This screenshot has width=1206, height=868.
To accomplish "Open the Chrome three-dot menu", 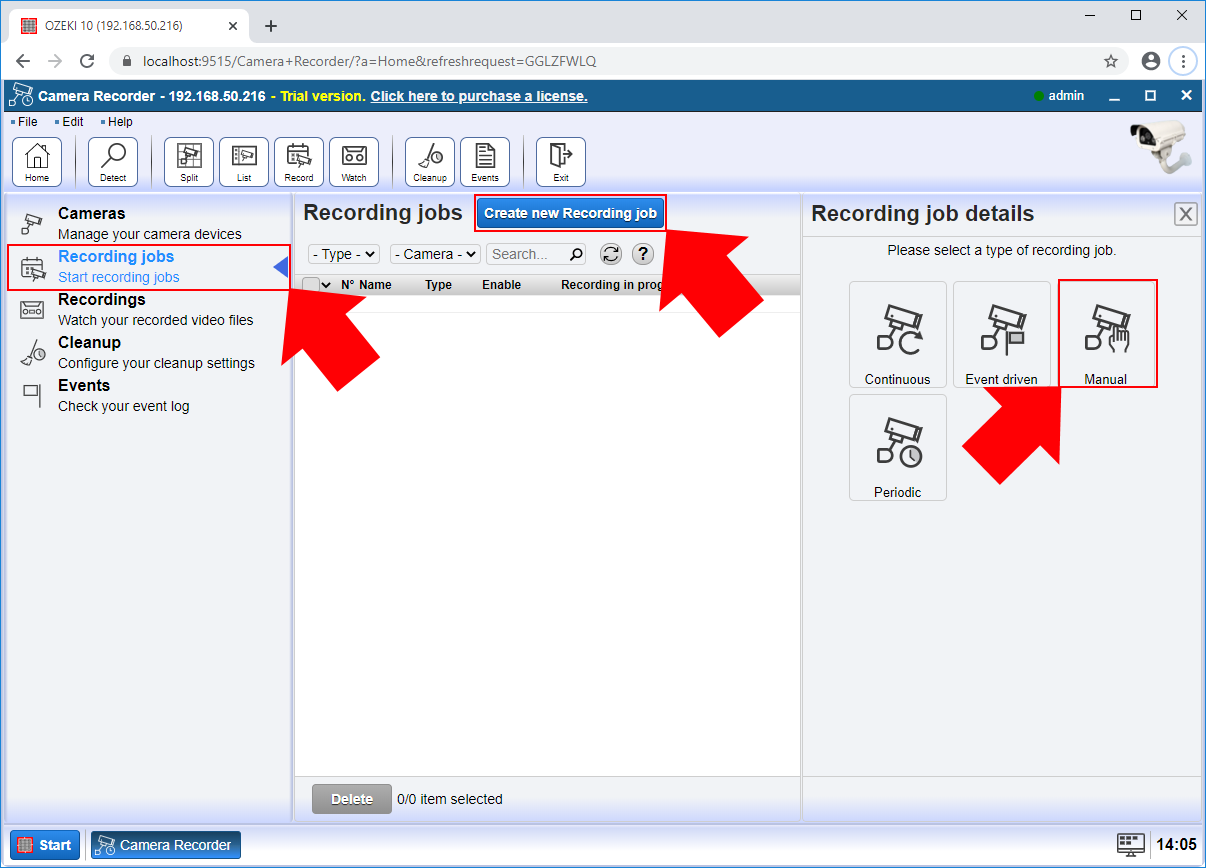I will pyautogui.click(x=1184, y=61).
